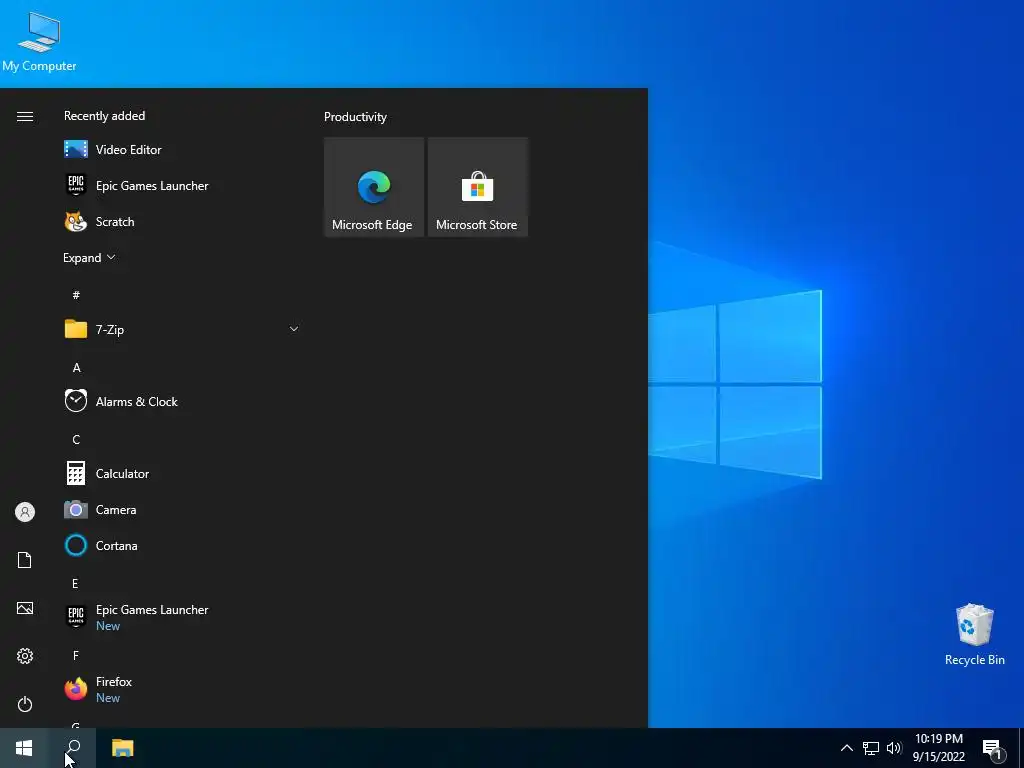Screen dimensions: 1024x768
Task: Launch Epic Games Launcher under letter E
Action: (182, 616)
